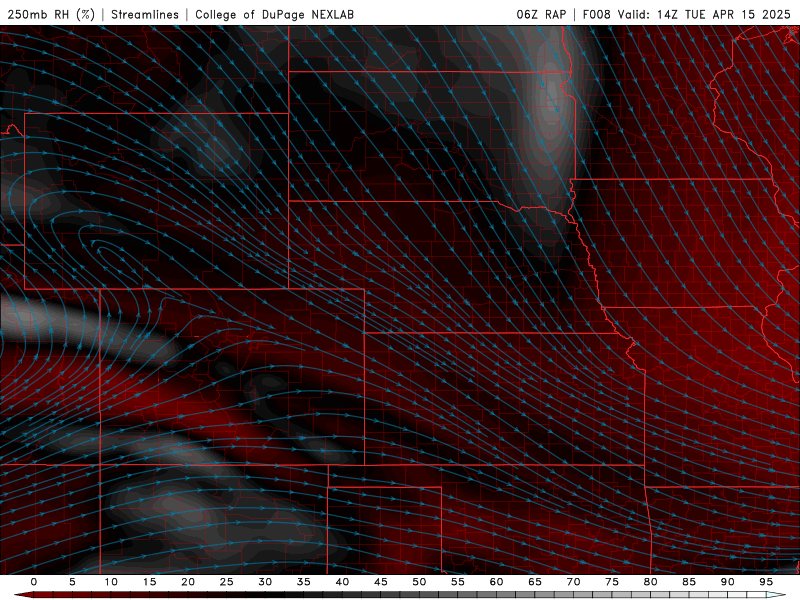800x600 pixels.
Task: Click the "95" colorbar scale label
Action: [766, 582]
